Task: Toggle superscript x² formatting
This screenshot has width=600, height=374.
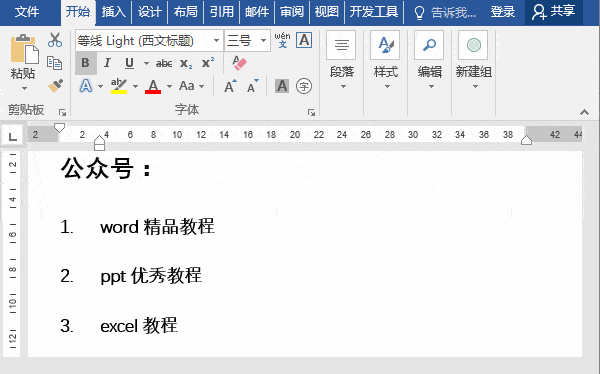Action: coord(208,62)
